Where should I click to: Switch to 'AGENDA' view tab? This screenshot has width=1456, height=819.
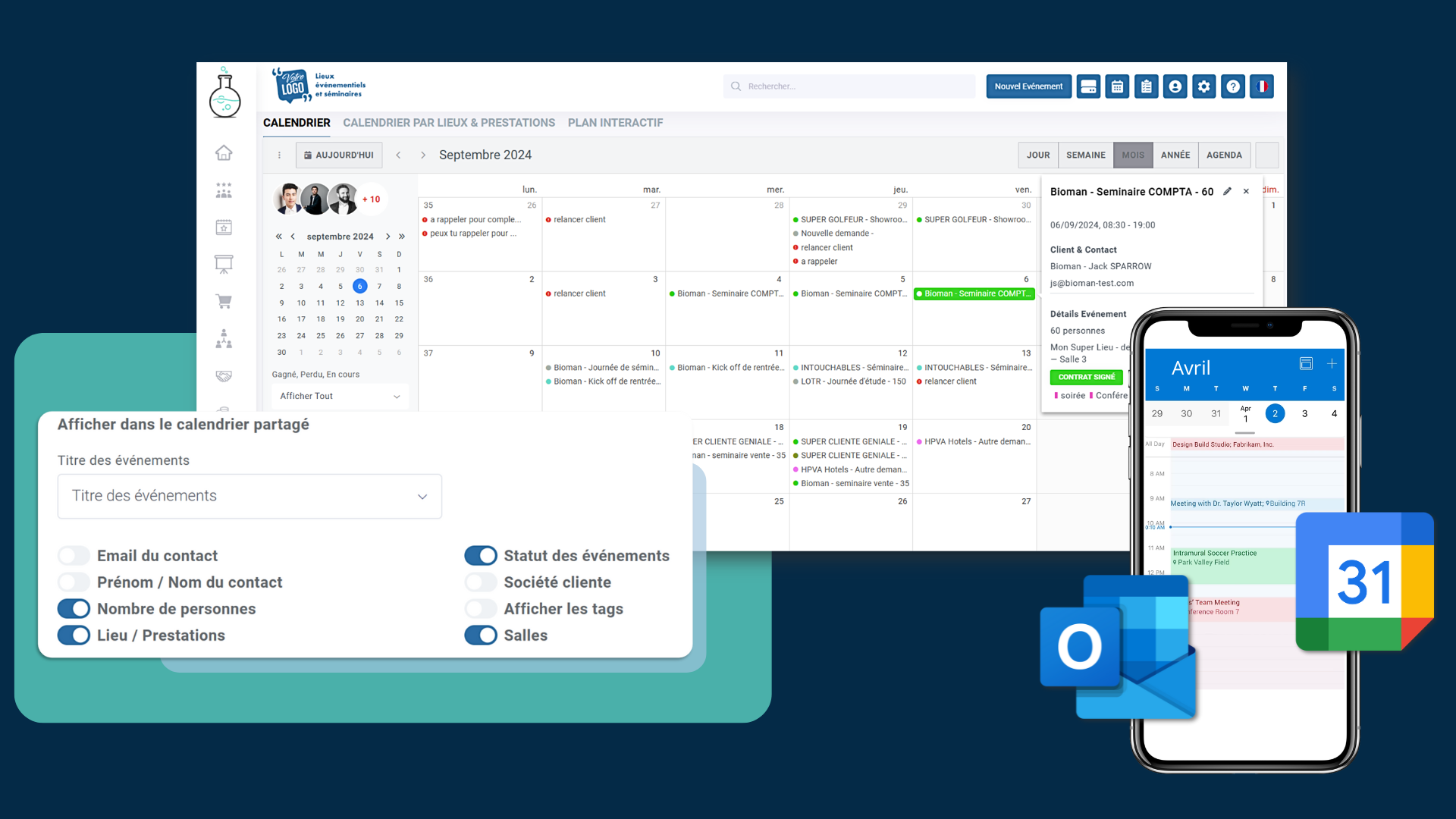1225,155
